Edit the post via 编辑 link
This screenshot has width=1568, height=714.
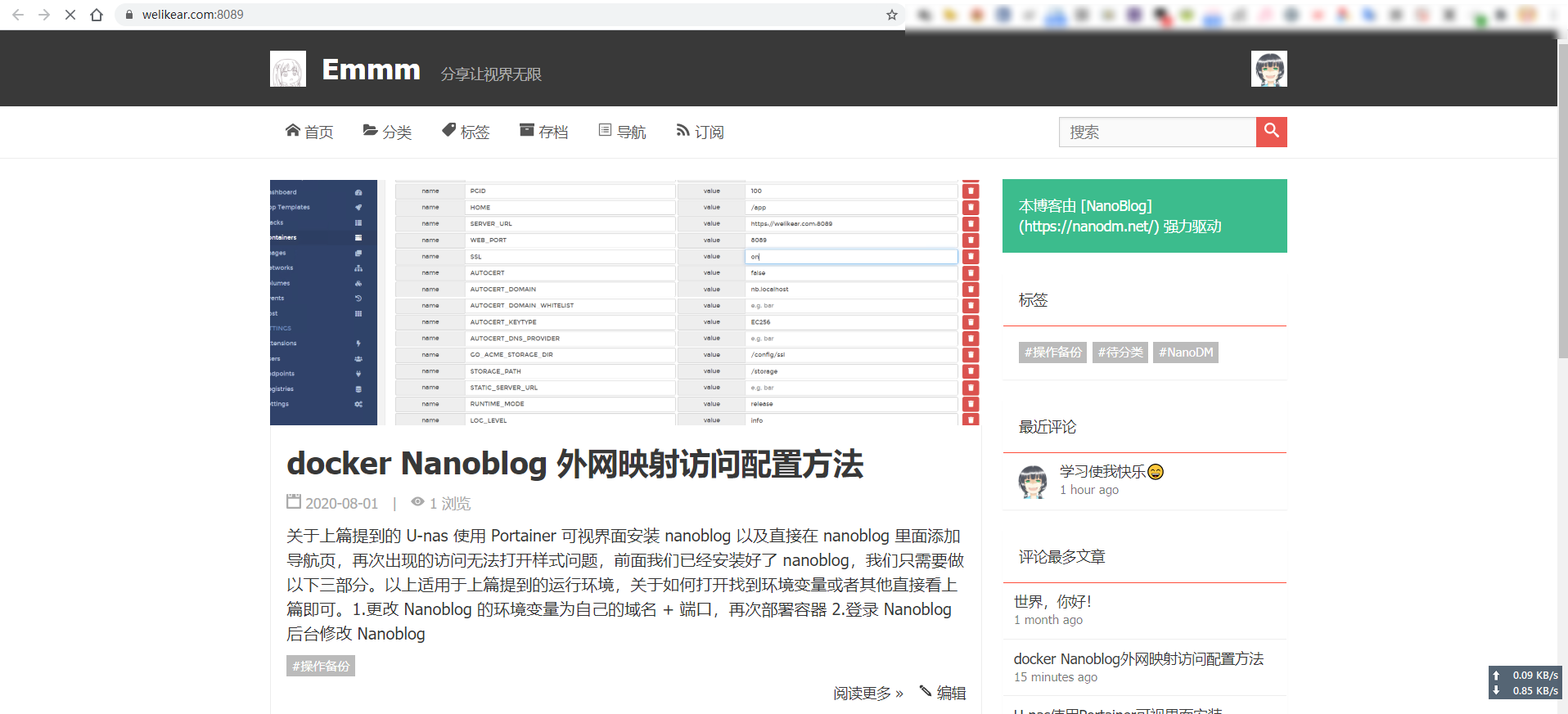coord(943,693)
